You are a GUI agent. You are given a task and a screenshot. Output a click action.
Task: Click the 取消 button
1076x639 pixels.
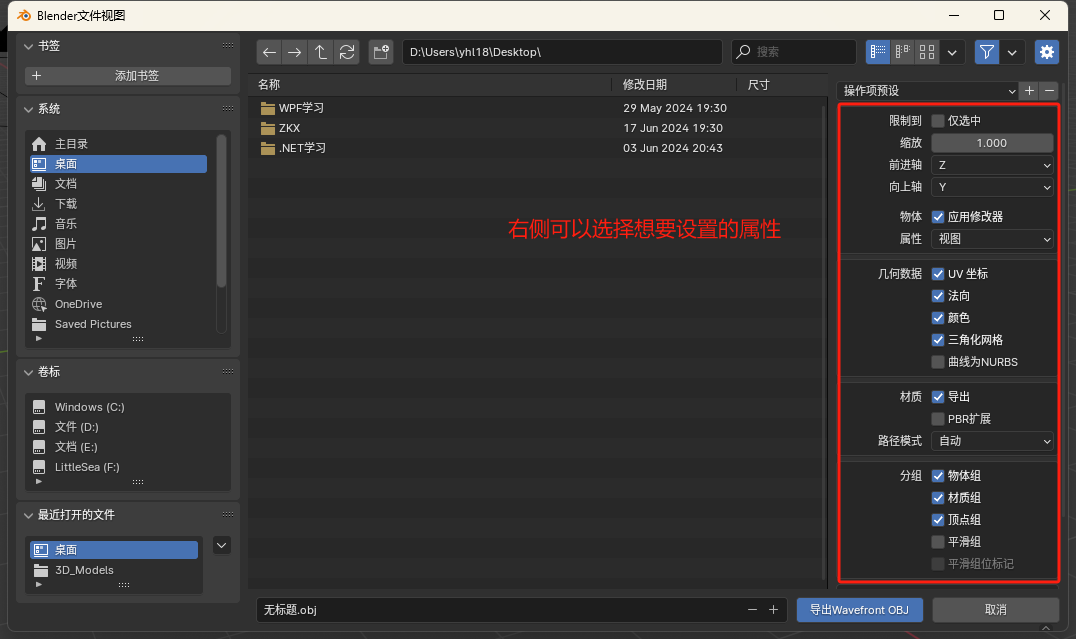pos(995,609)
